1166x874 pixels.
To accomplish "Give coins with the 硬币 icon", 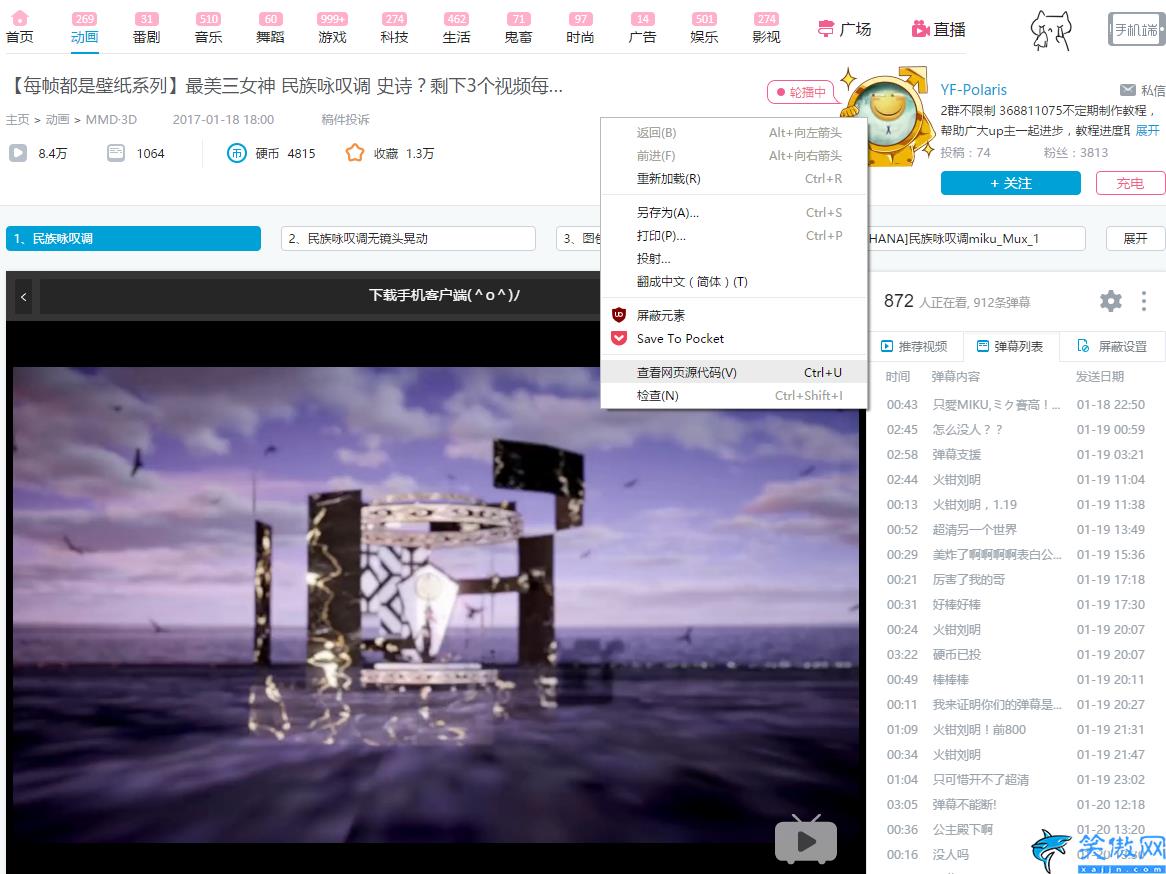I will [236, 153].
